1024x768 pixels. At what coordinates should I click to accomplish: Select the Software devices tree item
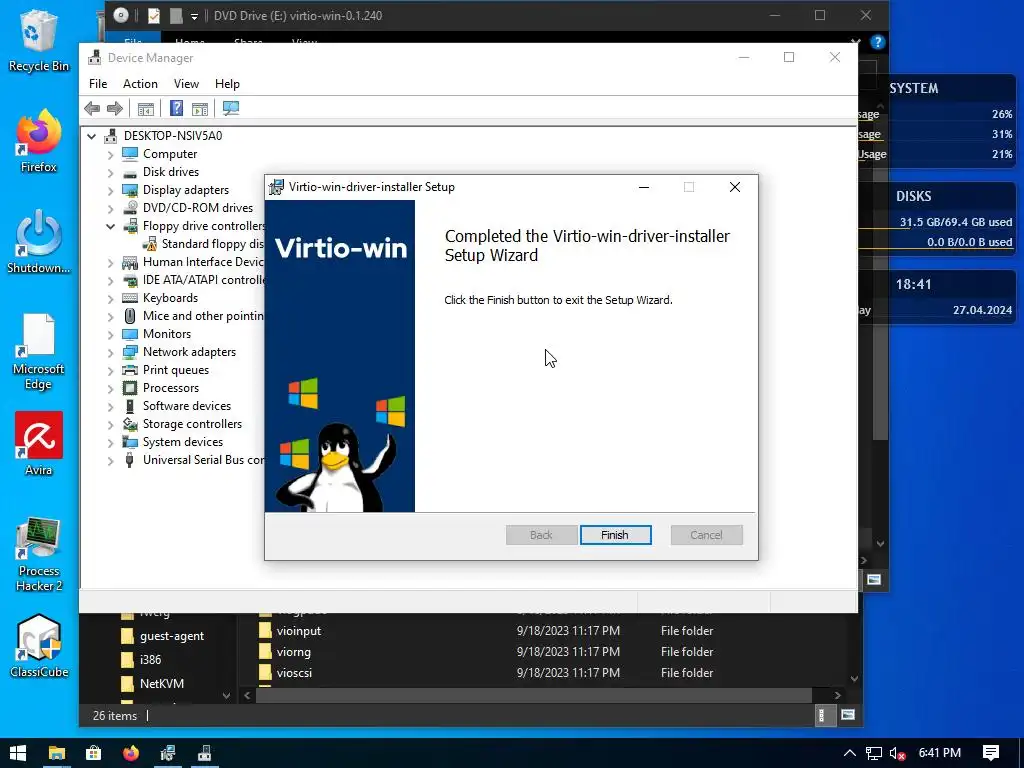coord(187,406)
